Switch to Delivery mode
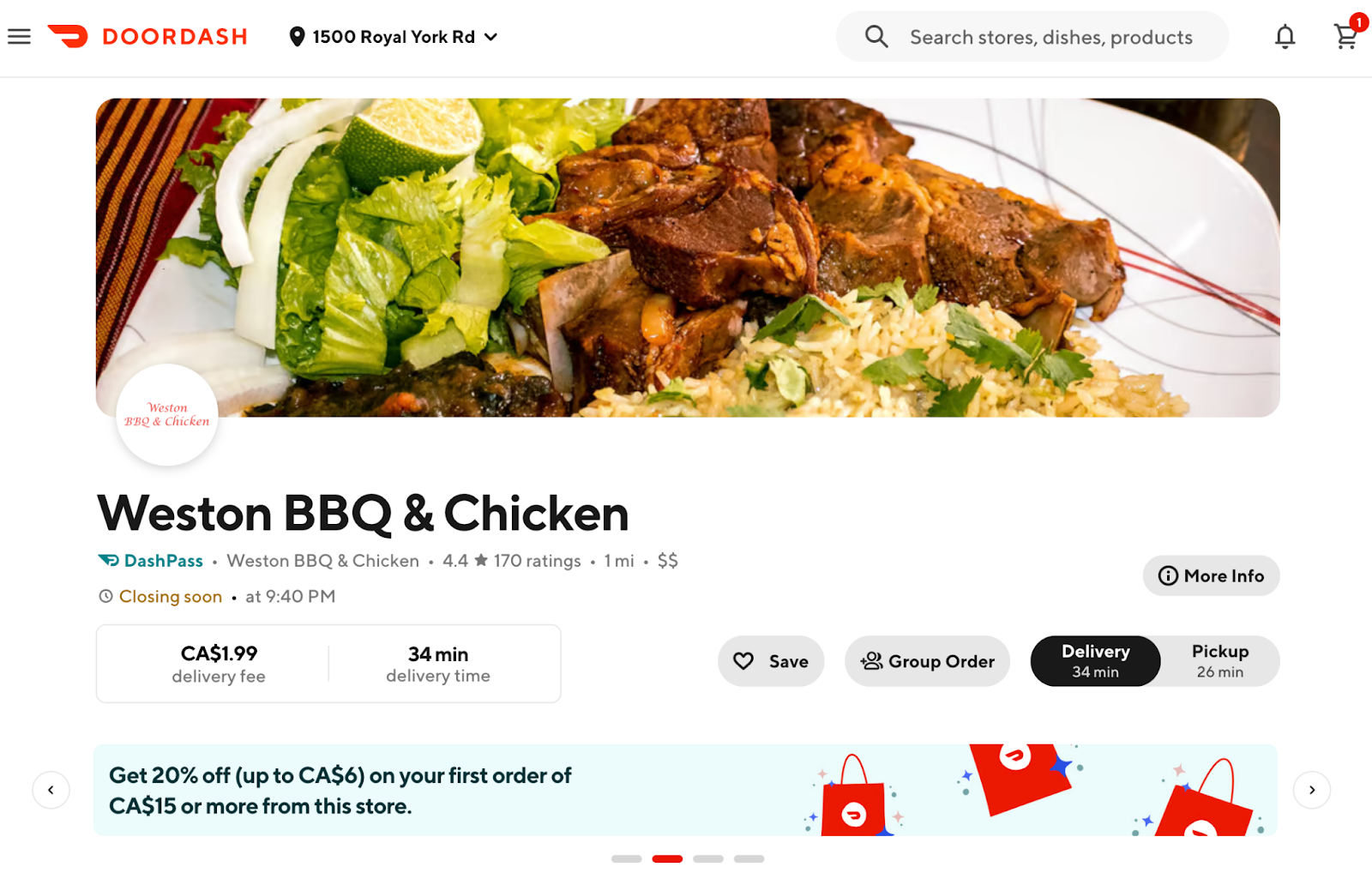The image size is (1372, 891). (x=1095, y=661)
